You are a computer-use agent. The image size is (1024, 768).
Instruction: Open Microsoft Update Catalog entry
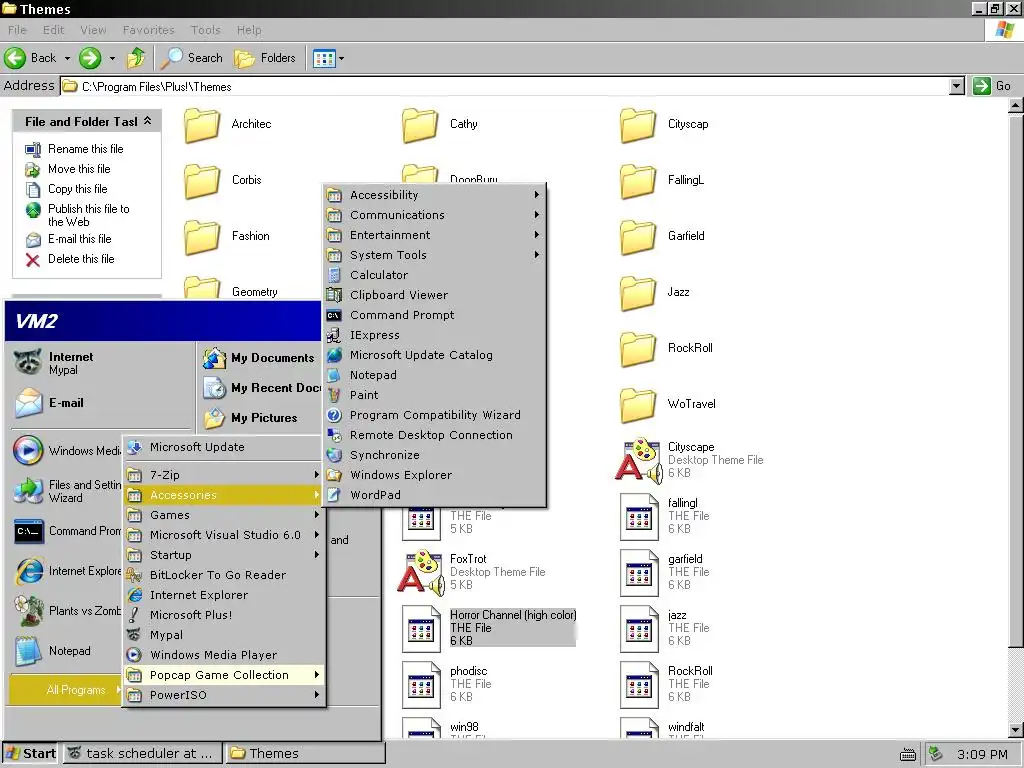click(434, 355)
